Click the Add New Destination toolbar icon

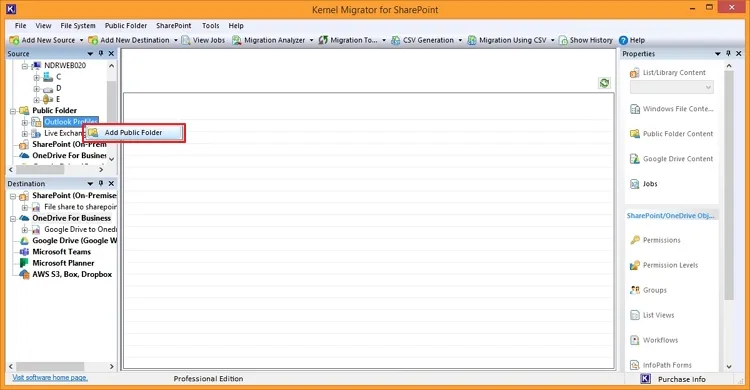tap(93, 40)
